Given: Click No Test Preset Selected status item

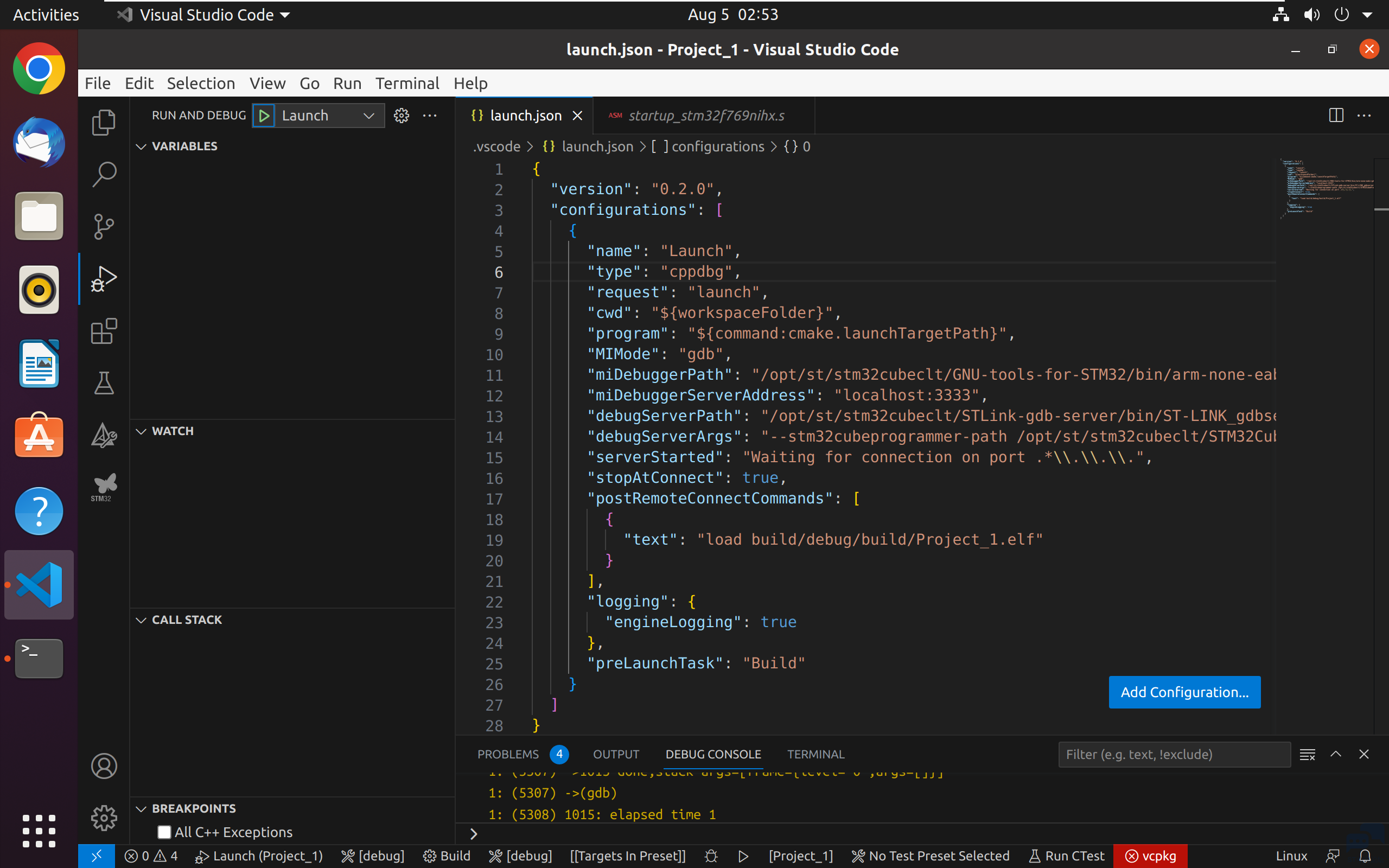Looking at the screenshot, I should pos(931,856).
